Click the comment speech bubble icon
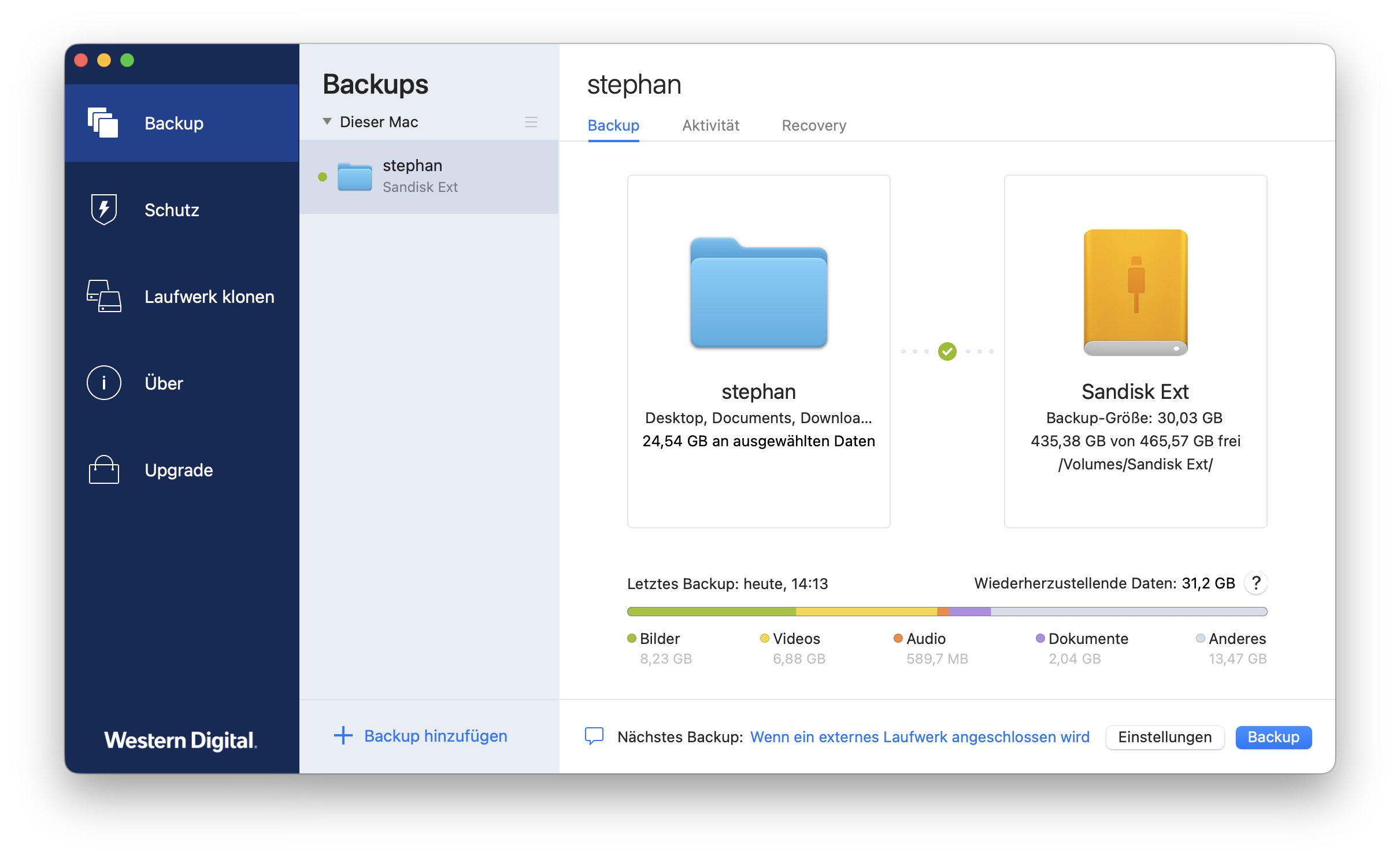The width and height of the screenshot is (1400, 859). point(594,736)
